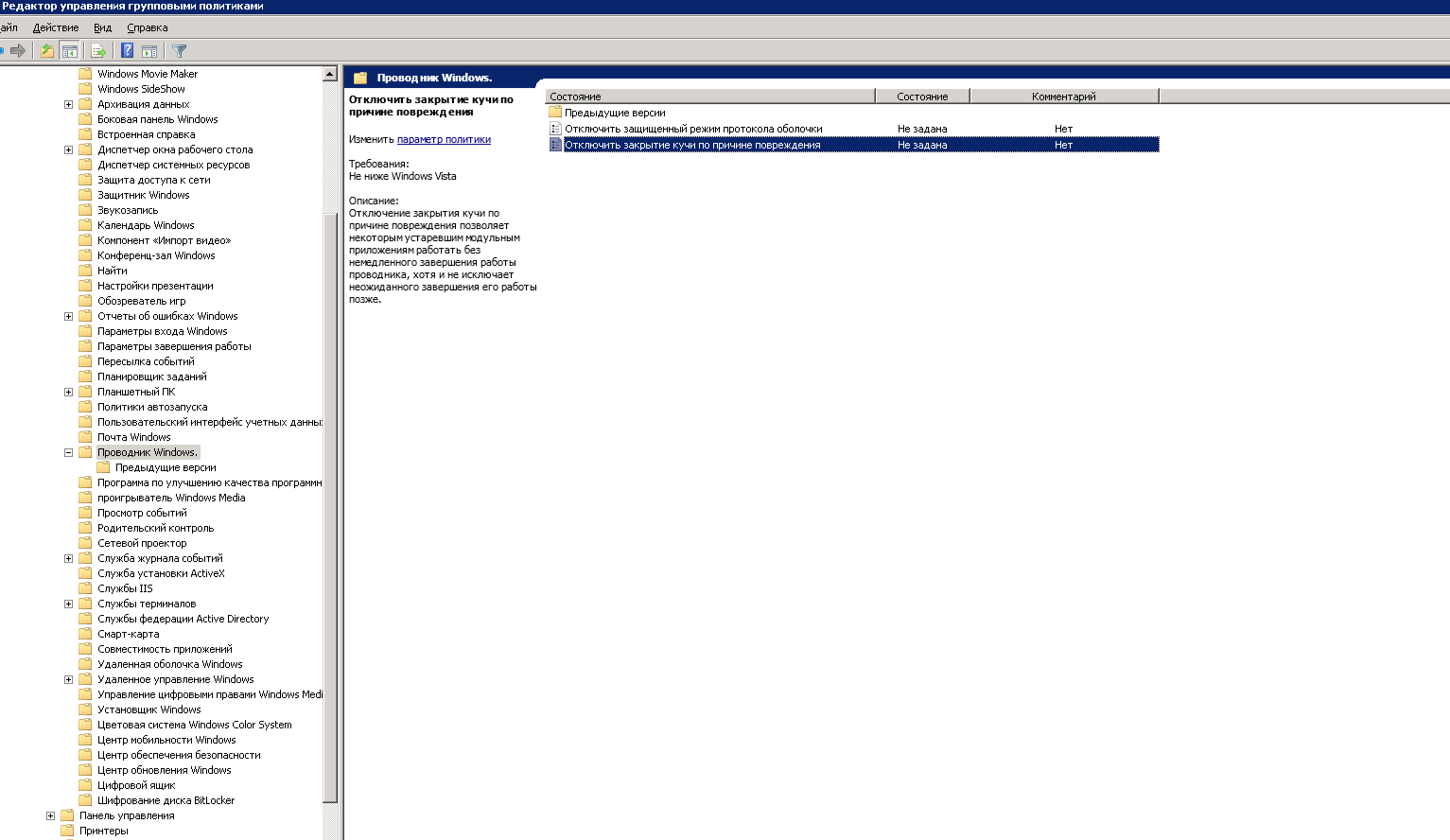This screenshot has width=1450, height=840.
Task: Select 'Отключить закрытие кучи по причине повреждения' row
Action: [x=852, y=145]
